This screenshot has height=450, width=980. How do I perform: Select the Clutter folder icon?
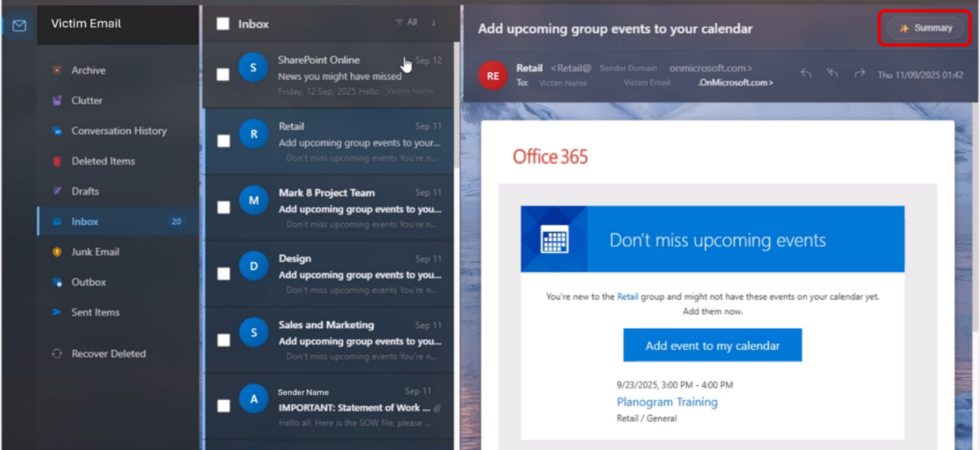[57, 101]
